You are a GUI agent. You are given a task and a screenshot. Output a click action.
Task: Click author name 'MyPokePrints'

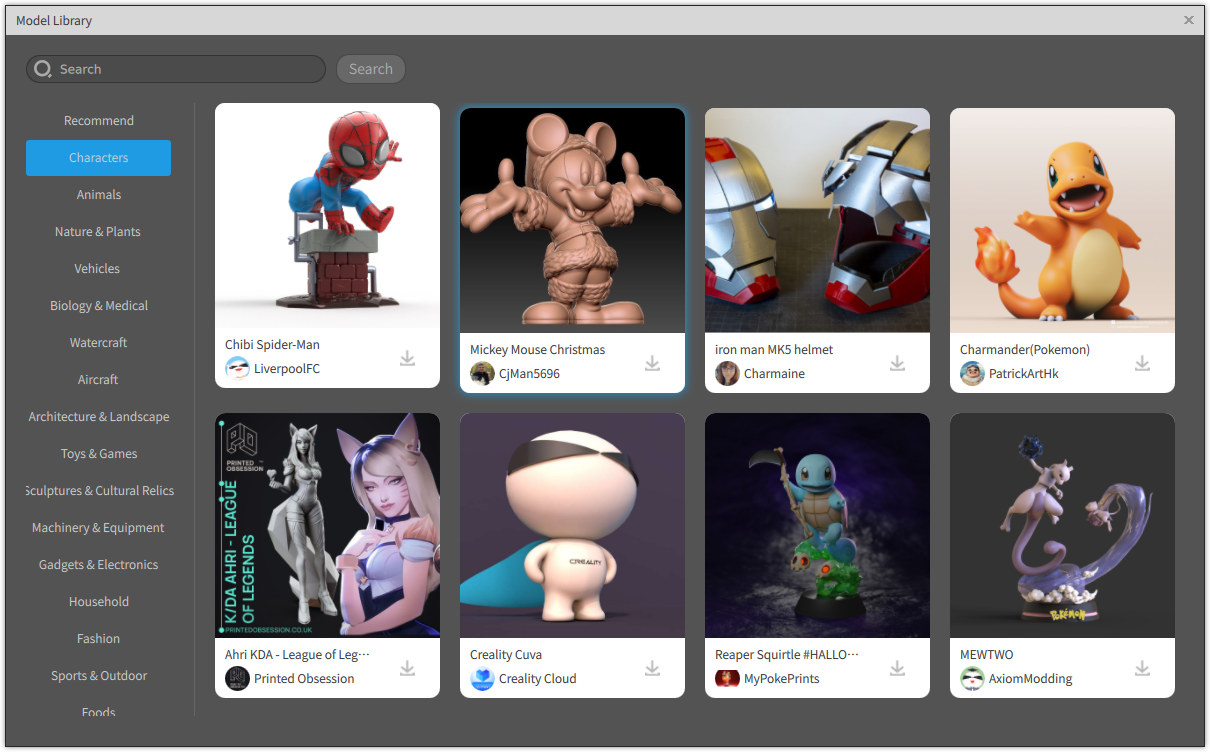(781, 679)
